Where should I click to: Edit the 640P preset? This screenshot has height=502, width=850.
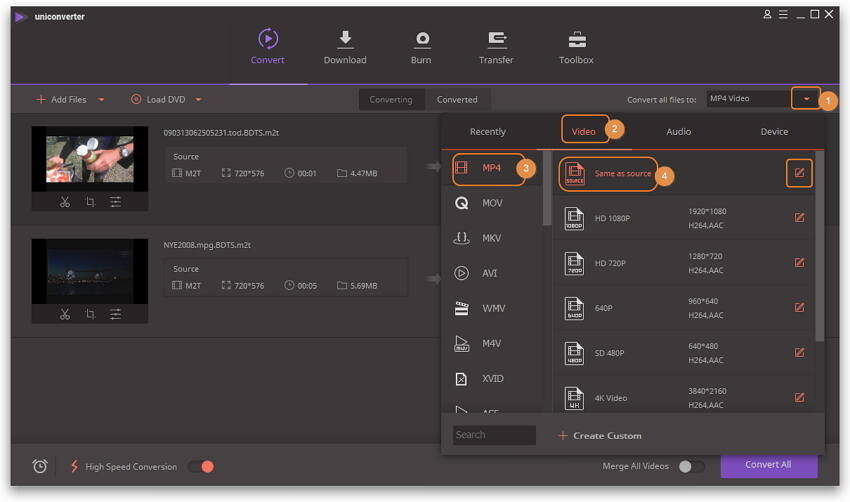(799, 307)
